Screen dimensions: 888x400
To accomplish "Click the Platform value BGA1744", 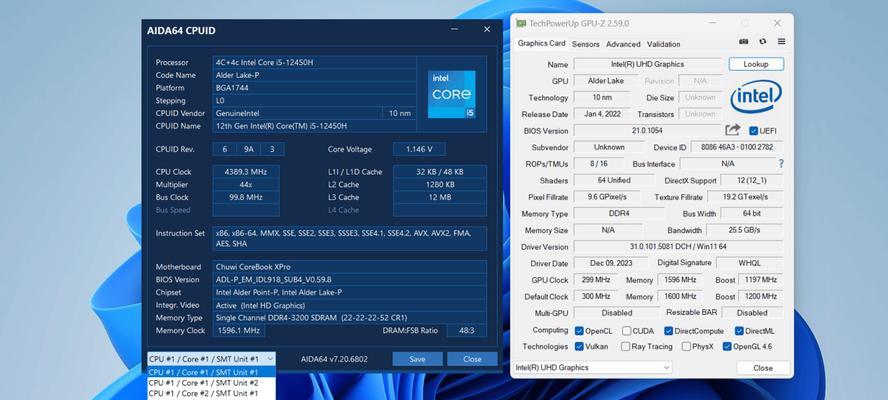I will tap(314, 88).
